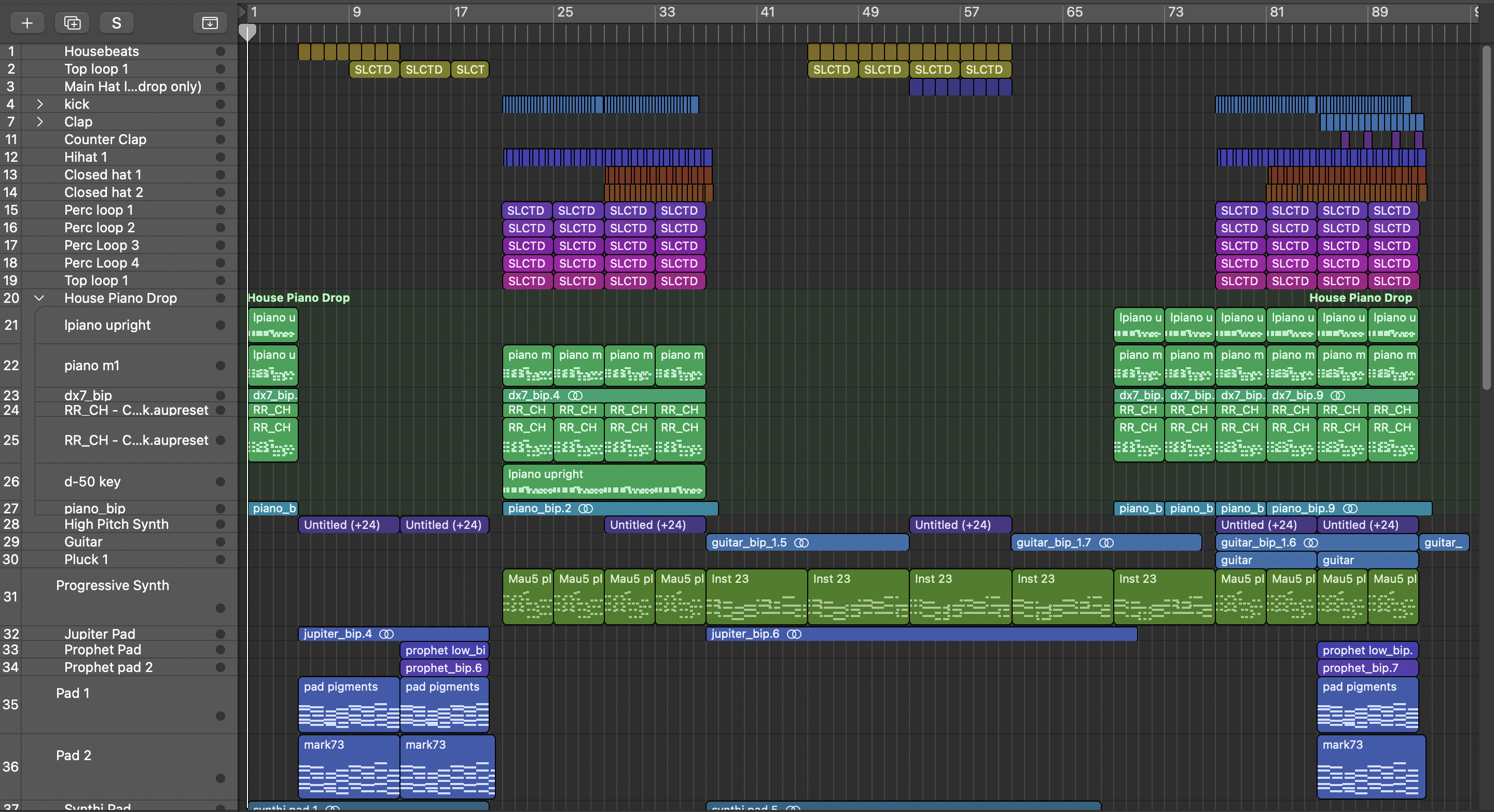Select the Counter Clap track header
The height and width of the screenshot is (812, 1494).
(x=105, y=139)
